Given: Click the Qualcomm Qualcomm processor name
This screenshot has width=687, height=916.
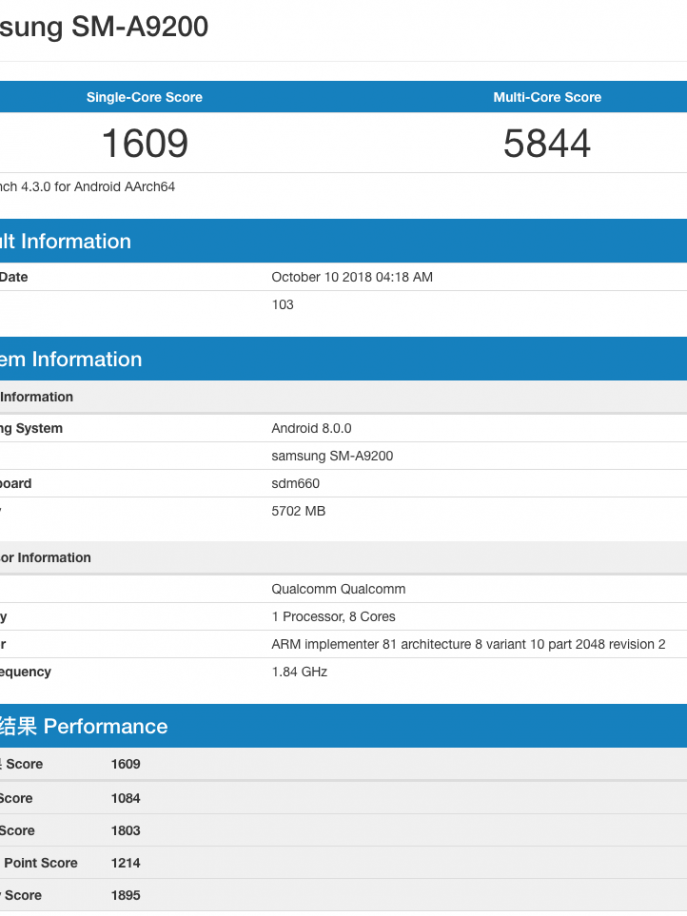Looking at the screenshot, I should [x=338, y=589].
